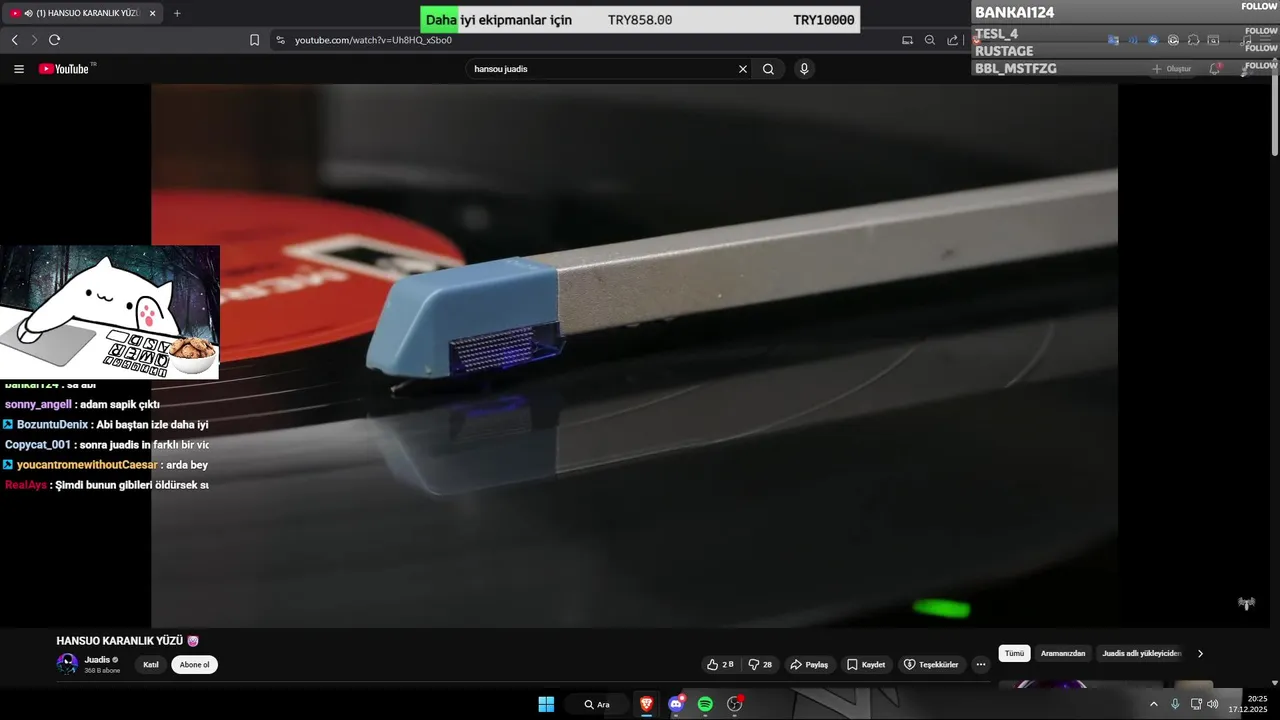
Task: Click the browser address bar URL
Action: pyautogui.click(x=373, y=40)
